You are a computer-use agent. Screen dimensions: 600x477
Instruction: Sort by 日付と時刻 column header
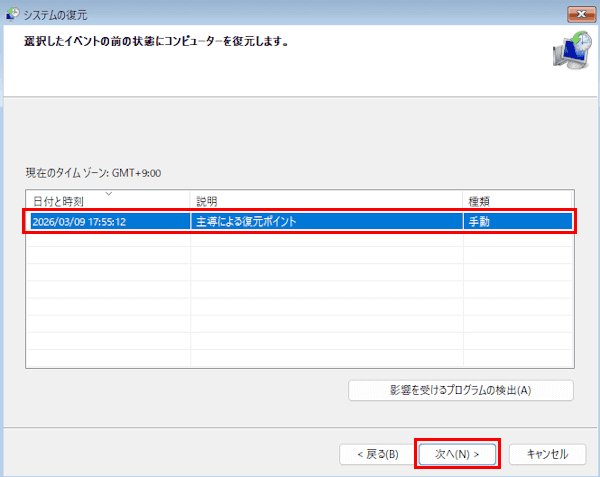[108, 201]
